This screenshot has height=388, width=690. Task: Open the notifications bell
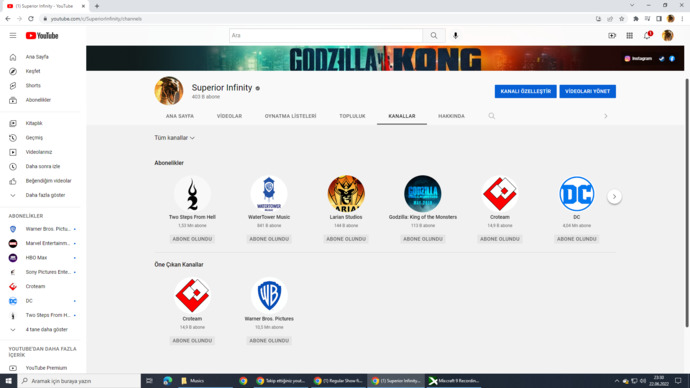(x=647, y=36)
